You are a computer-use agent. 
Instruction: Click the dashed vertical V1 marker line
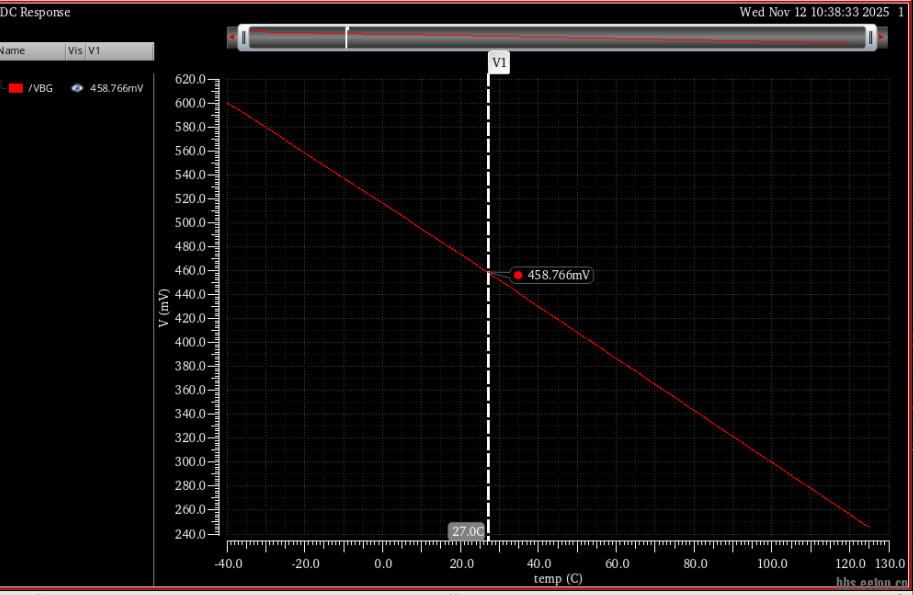click(488, 400)
